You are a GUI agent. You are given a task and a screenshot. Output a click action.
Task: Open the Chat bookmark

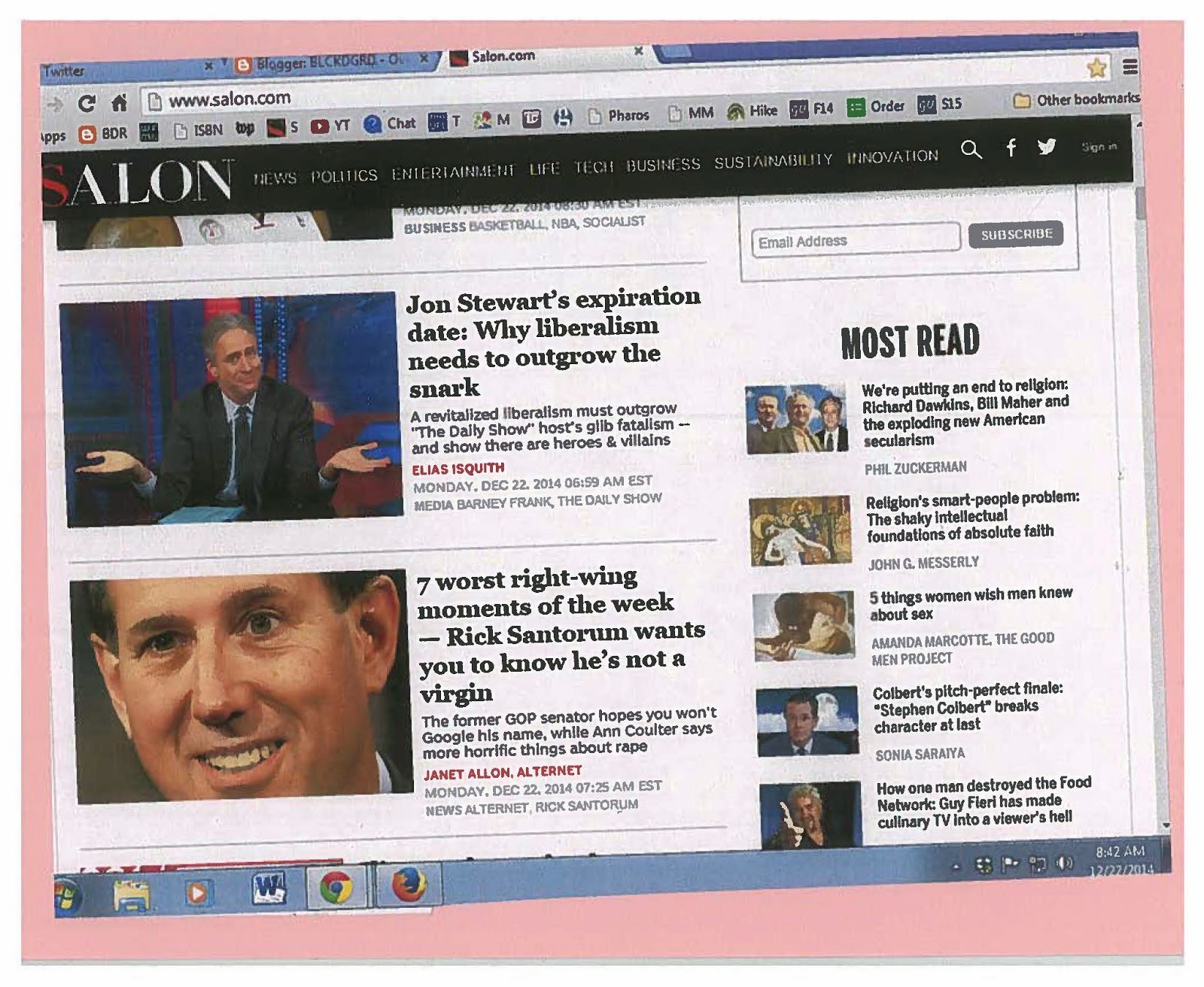coord(390,123)
